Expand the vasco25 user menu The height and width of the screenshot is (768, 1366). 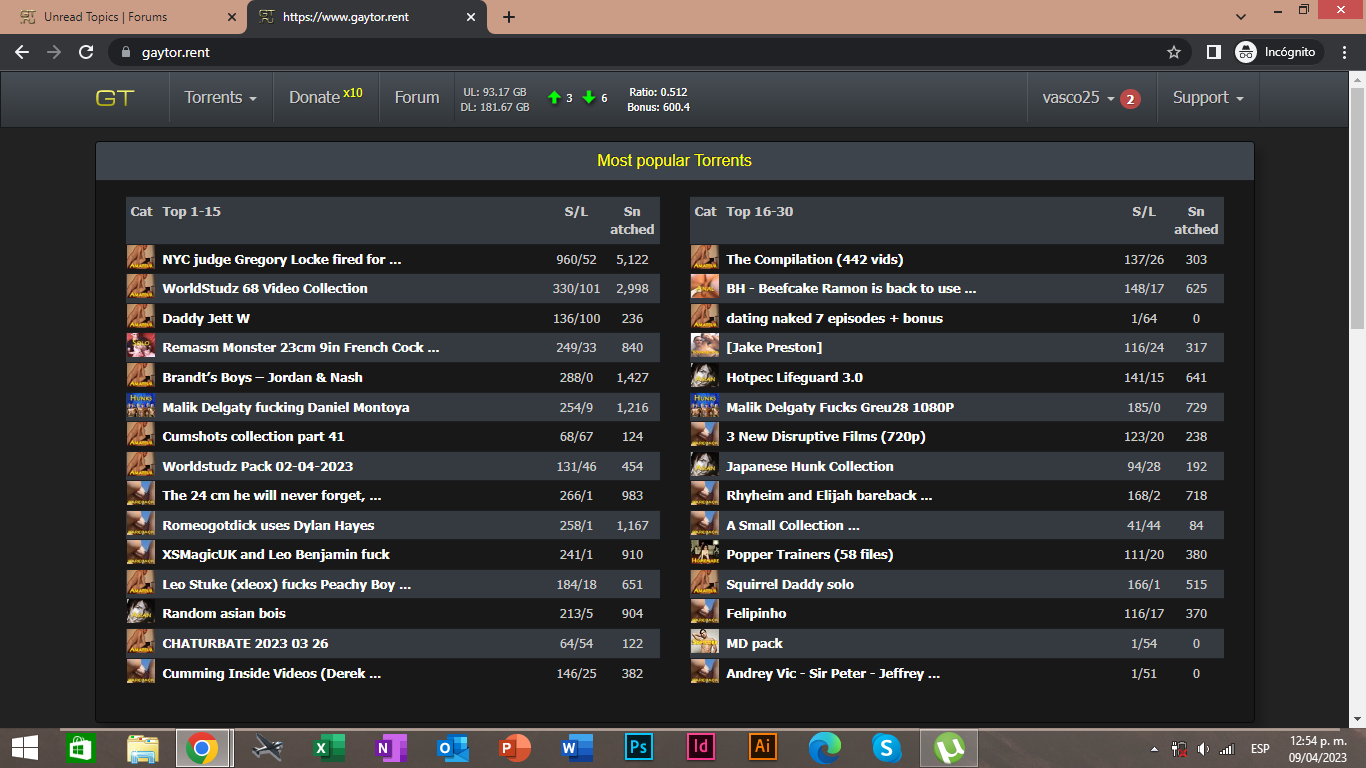[x=1078, y=98]
